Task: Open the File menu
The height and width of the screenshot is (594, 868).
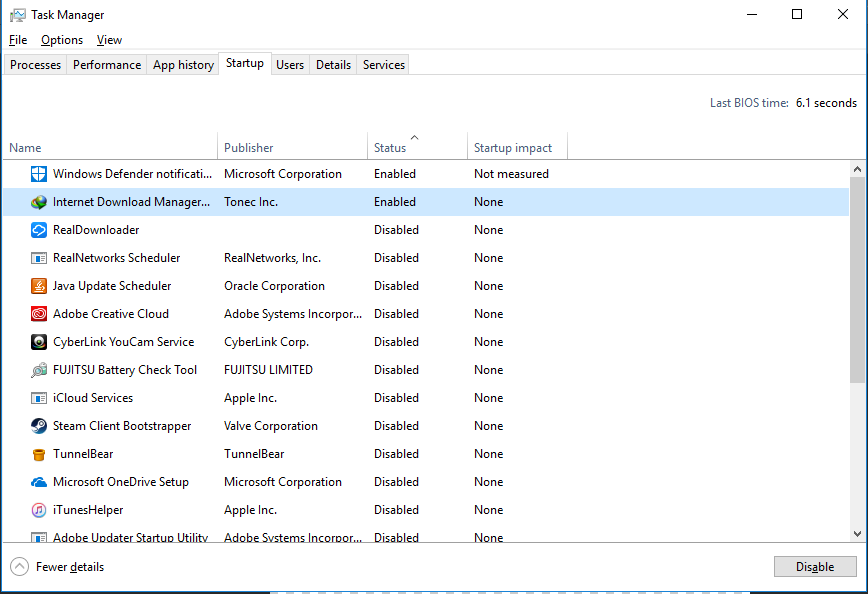Action: tap(18, 40)
